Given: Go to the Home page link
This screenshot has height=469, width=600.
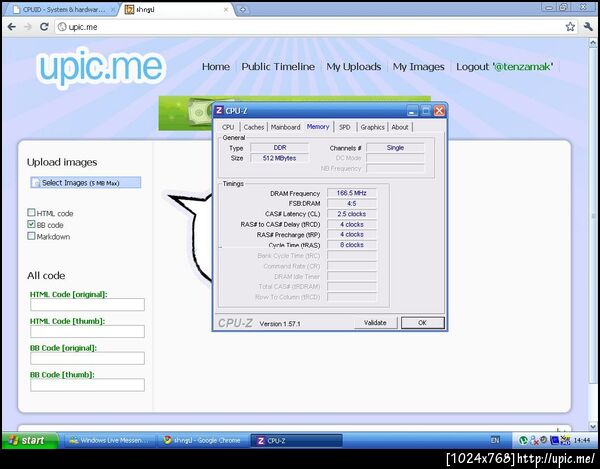Looking at the screenshot, I should (x=216, y=67).
